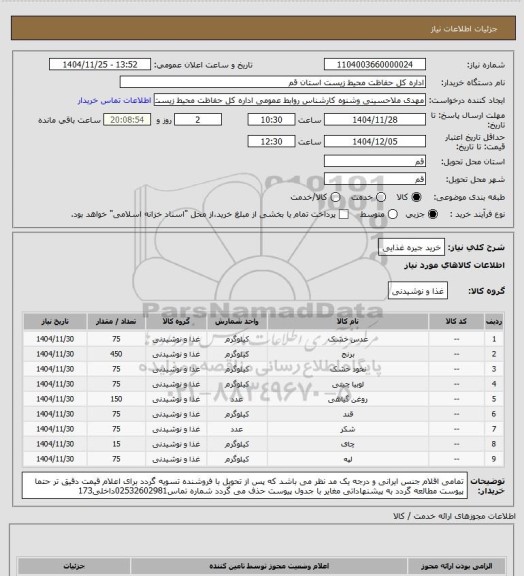Screen dimensions: 524x576
Task: Open the اطلاعات تماس خریدار link
Action: pyautogui.click(x=115, y=100)
